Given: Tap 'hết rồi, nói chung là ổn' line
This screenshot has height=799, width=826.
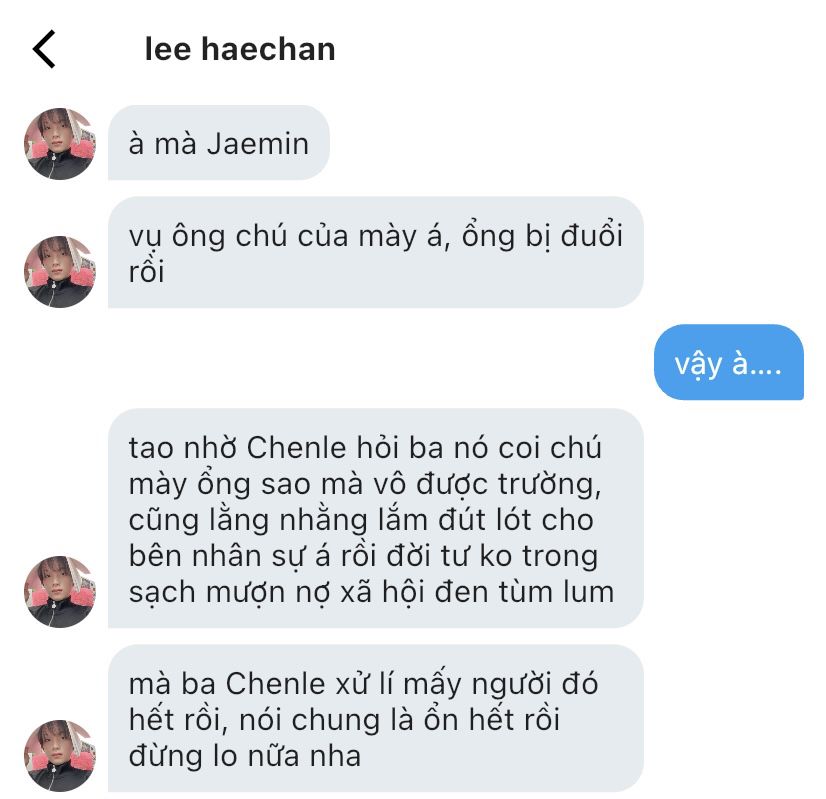Looking at the screenshot, I should tap(344, 720).
